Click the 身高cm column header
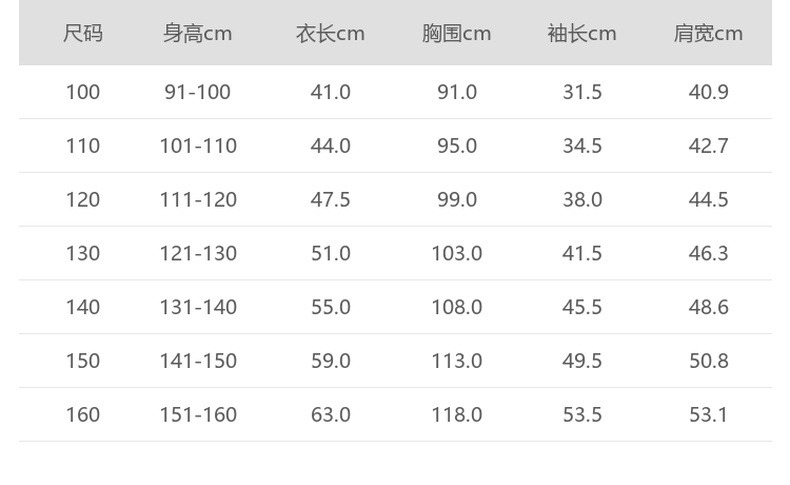Screen dimensions: 790x485 (197, 33)
